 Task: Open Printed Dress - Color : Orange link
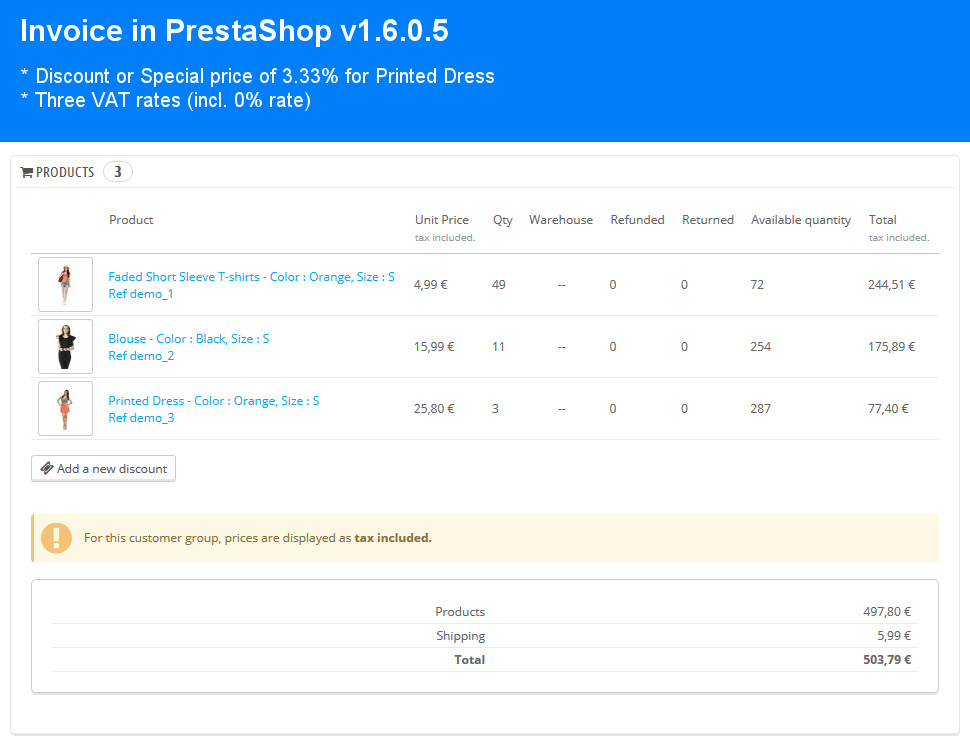click(x=213, y=409)
